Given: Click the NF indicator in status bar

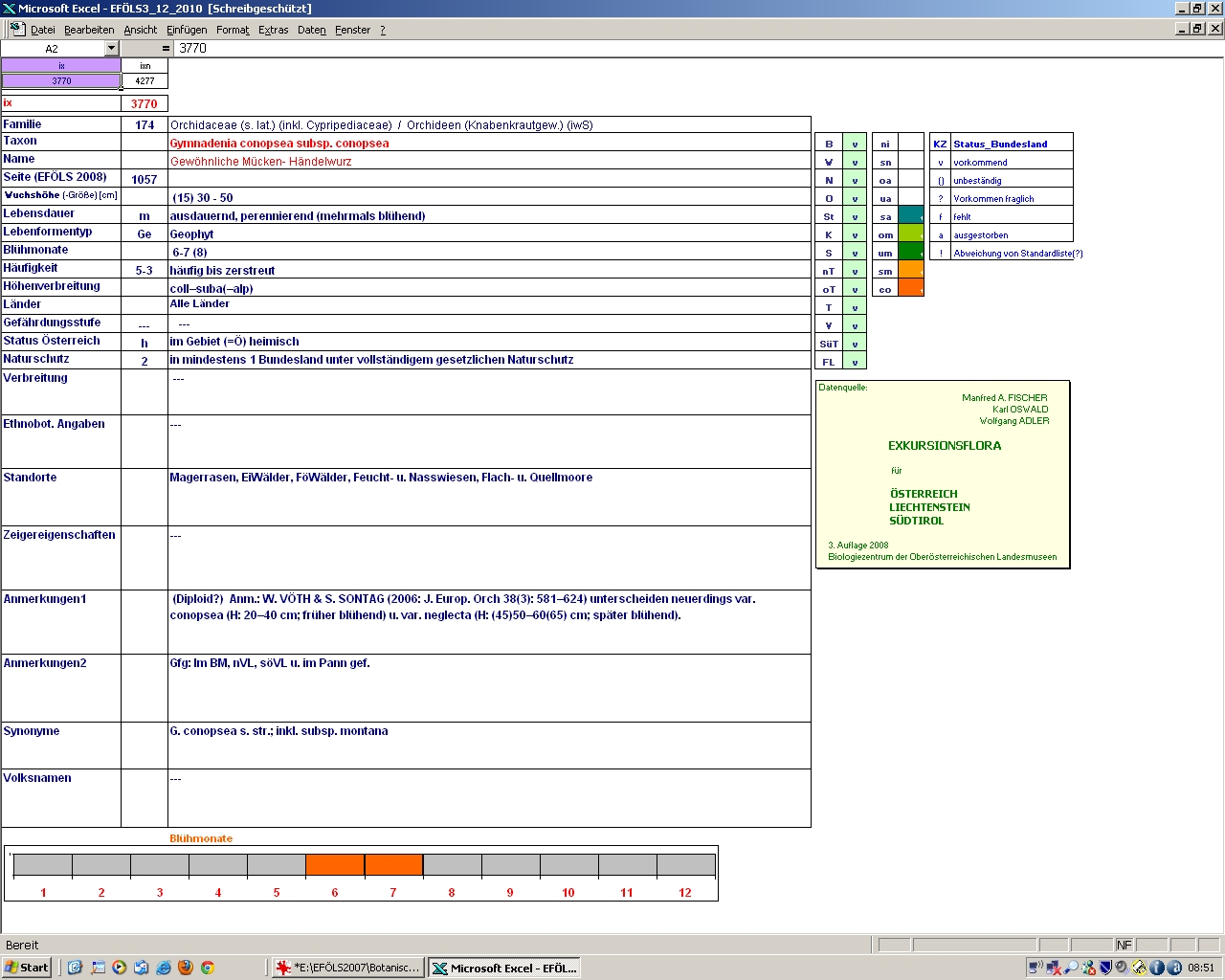Looking at the screenshot, I should pos(1124,945).
